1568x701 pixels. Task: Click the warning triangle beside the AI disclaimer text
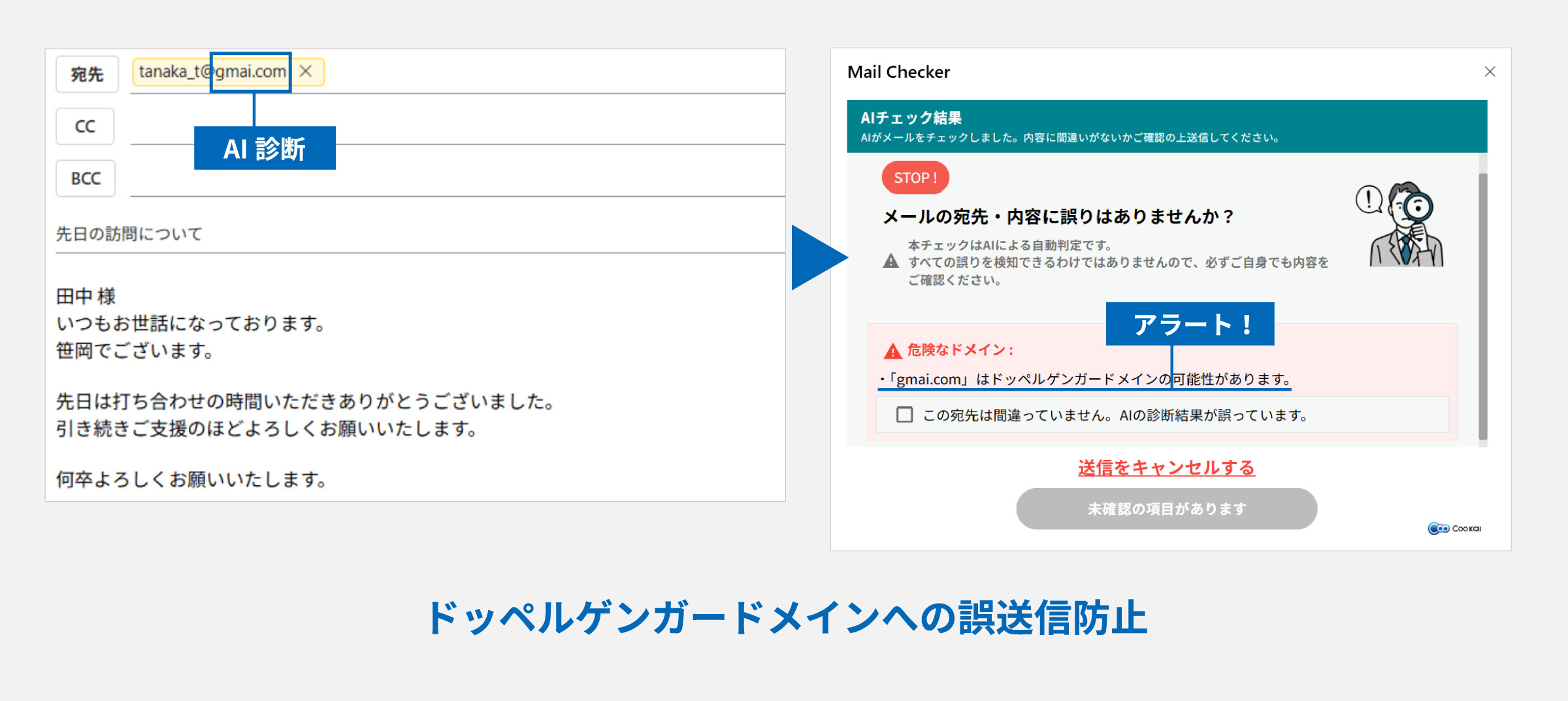pos(890,261)
